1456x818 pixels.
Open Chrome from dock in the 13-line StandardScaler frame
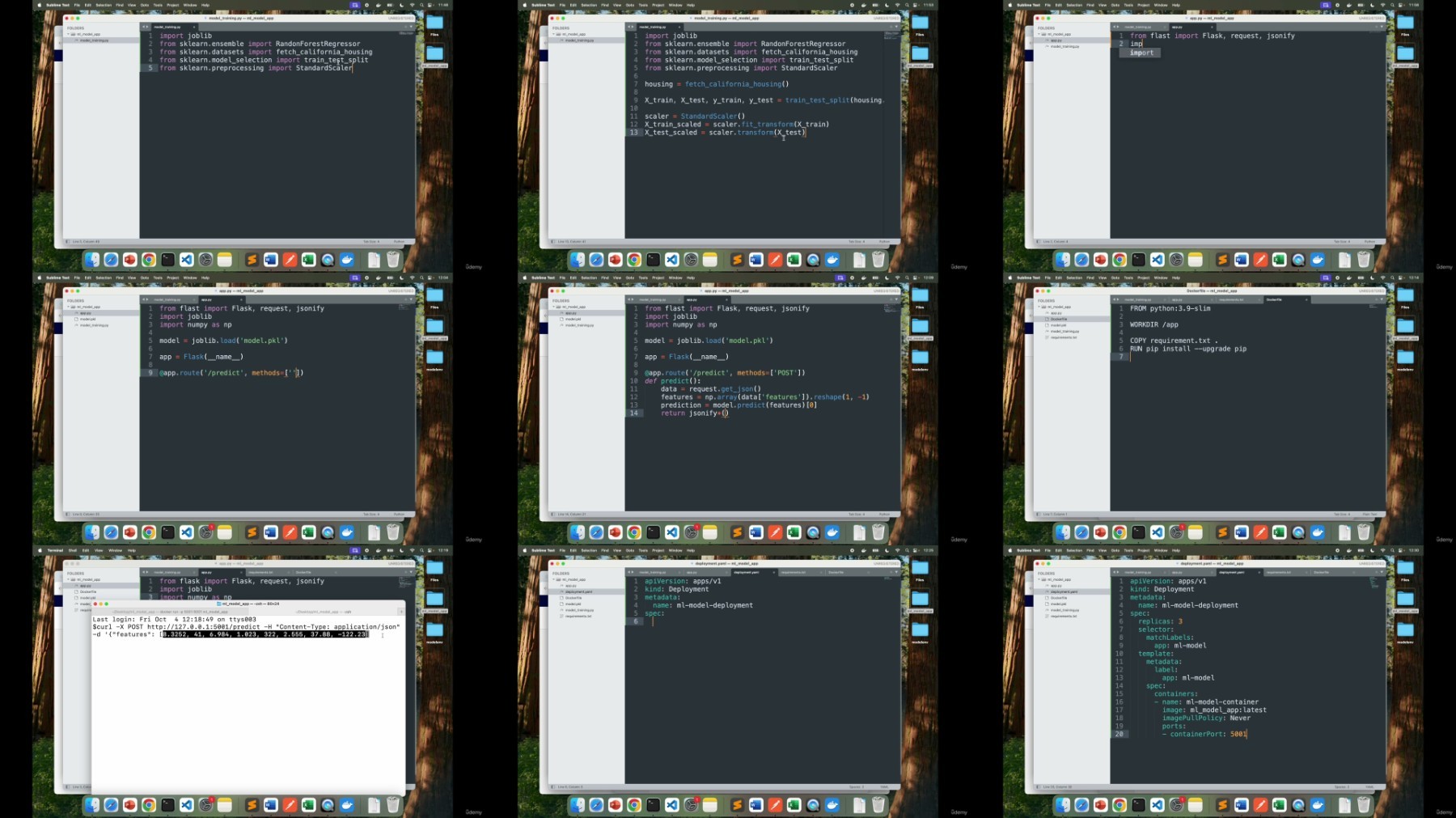click(634, 260)
